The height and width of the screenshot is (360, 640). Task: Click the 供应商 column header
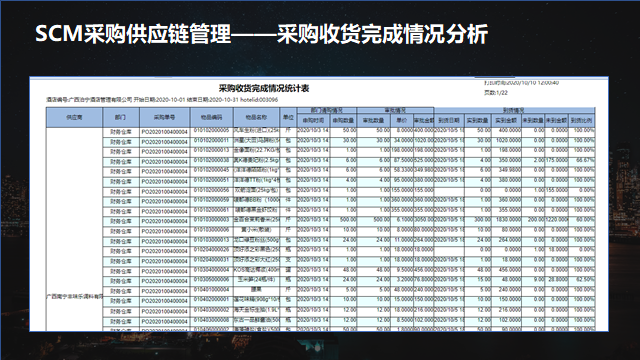pyautogui.click(x=74, y=118)
